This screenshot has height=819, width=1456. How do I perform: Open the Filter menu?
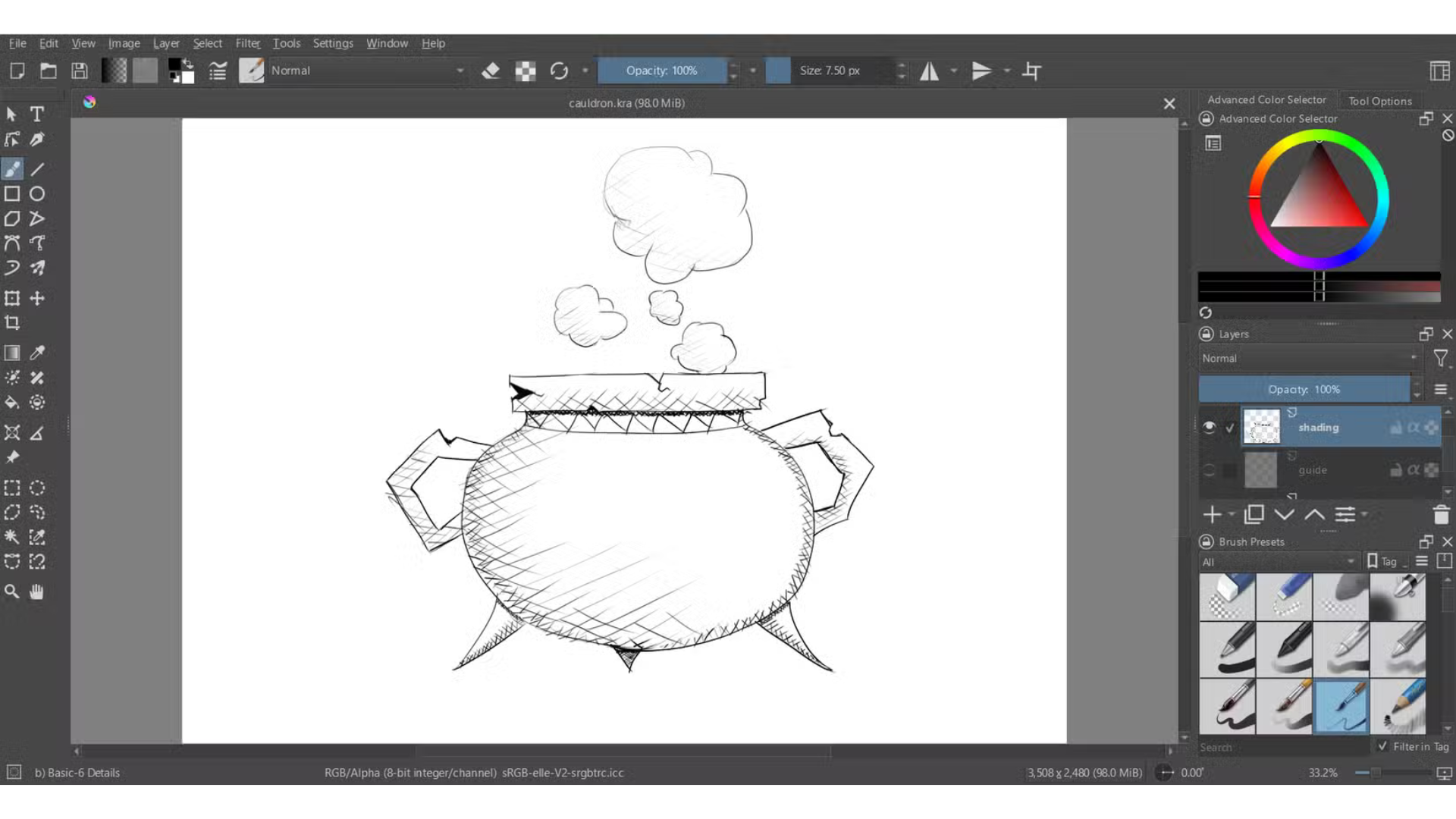point(247,43)
